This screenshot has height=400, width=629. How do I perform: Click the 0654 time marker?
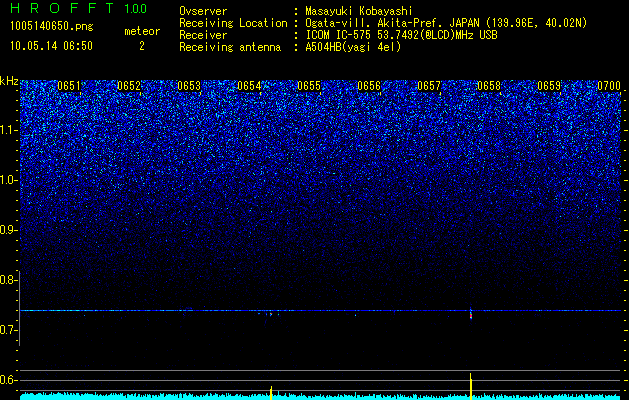click(x=249, y=86)
